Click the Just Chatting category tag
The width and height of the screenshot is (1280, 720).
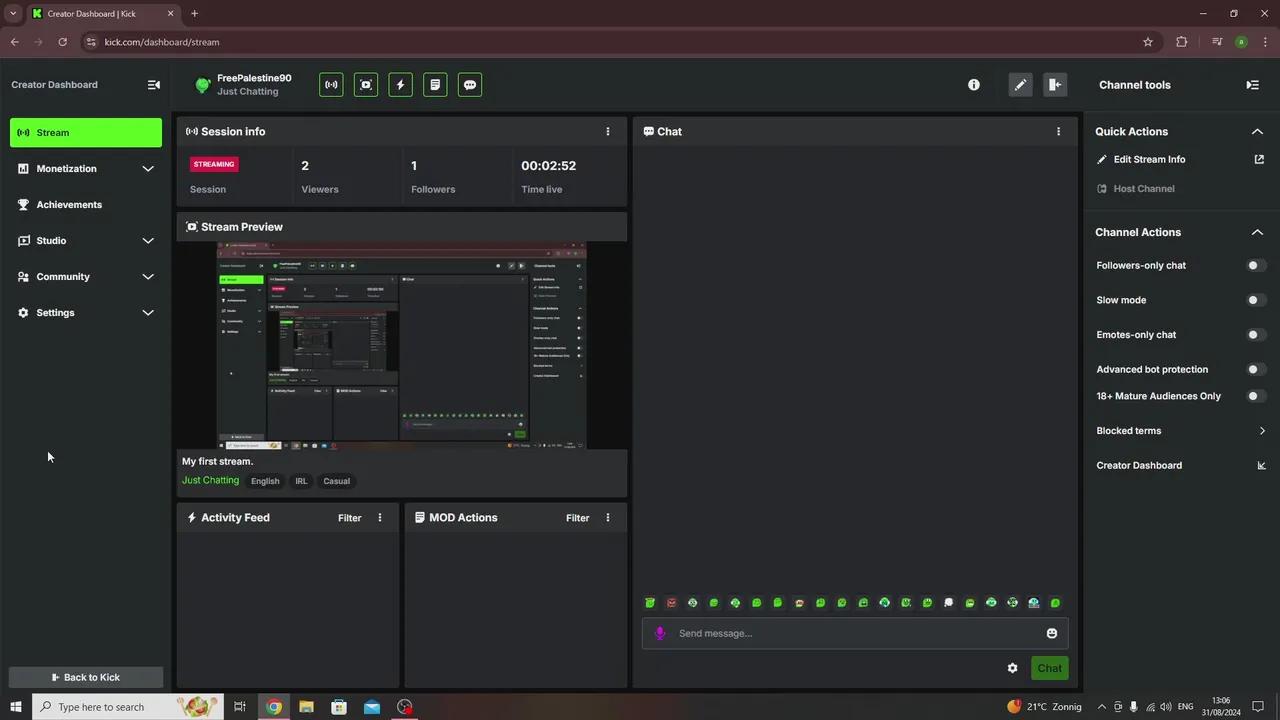pyautogui.click(x=210, y=480)
